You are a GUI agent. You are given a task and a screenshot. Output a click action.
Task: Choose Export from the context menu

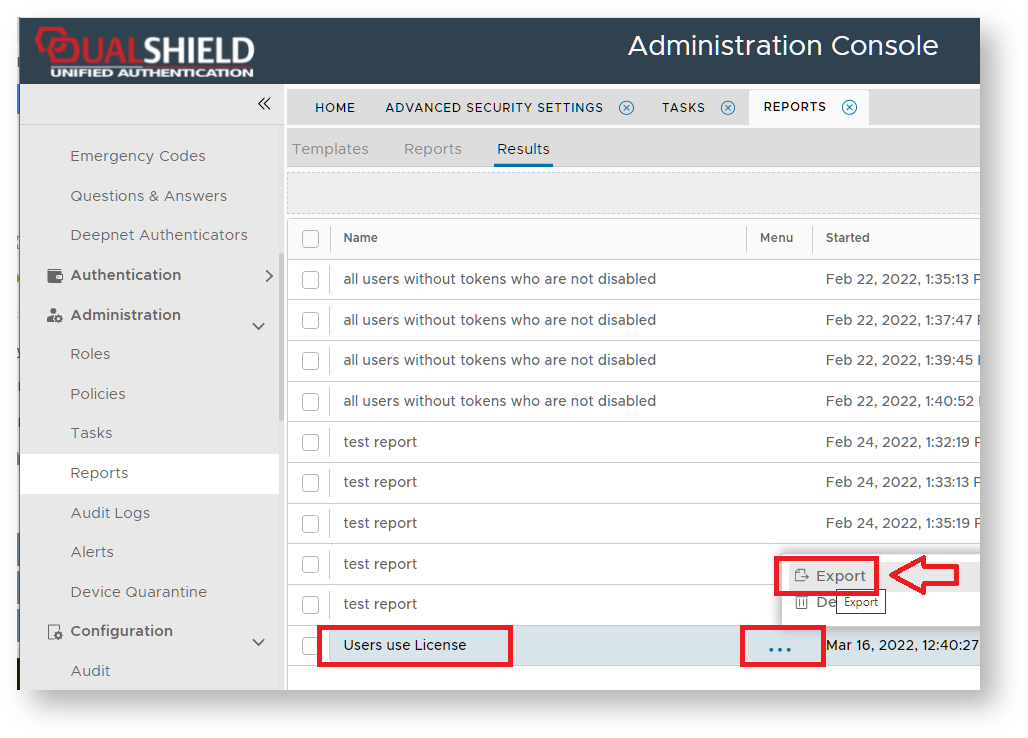pos(829,576)
